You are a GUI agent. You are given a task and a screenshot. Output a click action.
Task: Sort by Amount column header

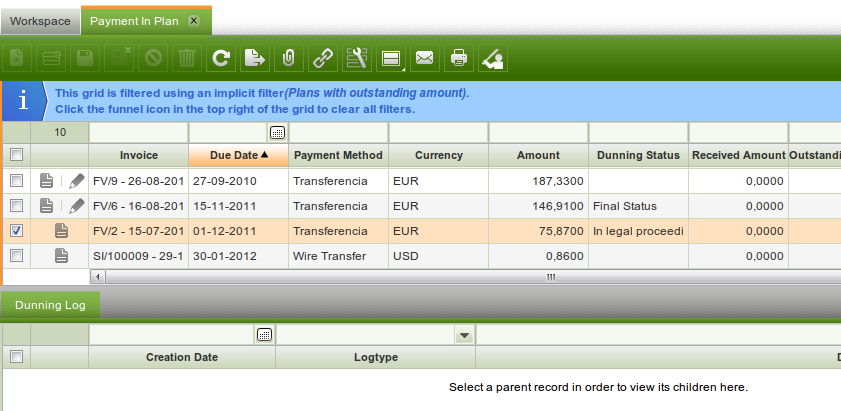pos(538,155)
